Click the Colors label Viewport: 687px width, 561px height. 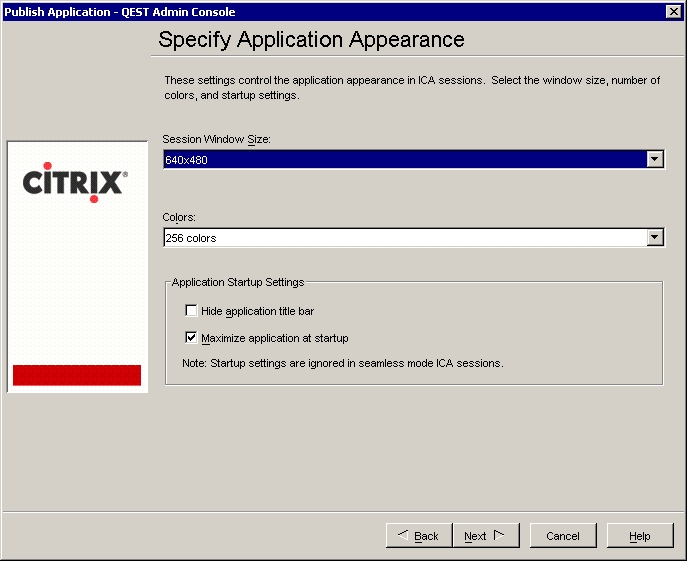180,217
